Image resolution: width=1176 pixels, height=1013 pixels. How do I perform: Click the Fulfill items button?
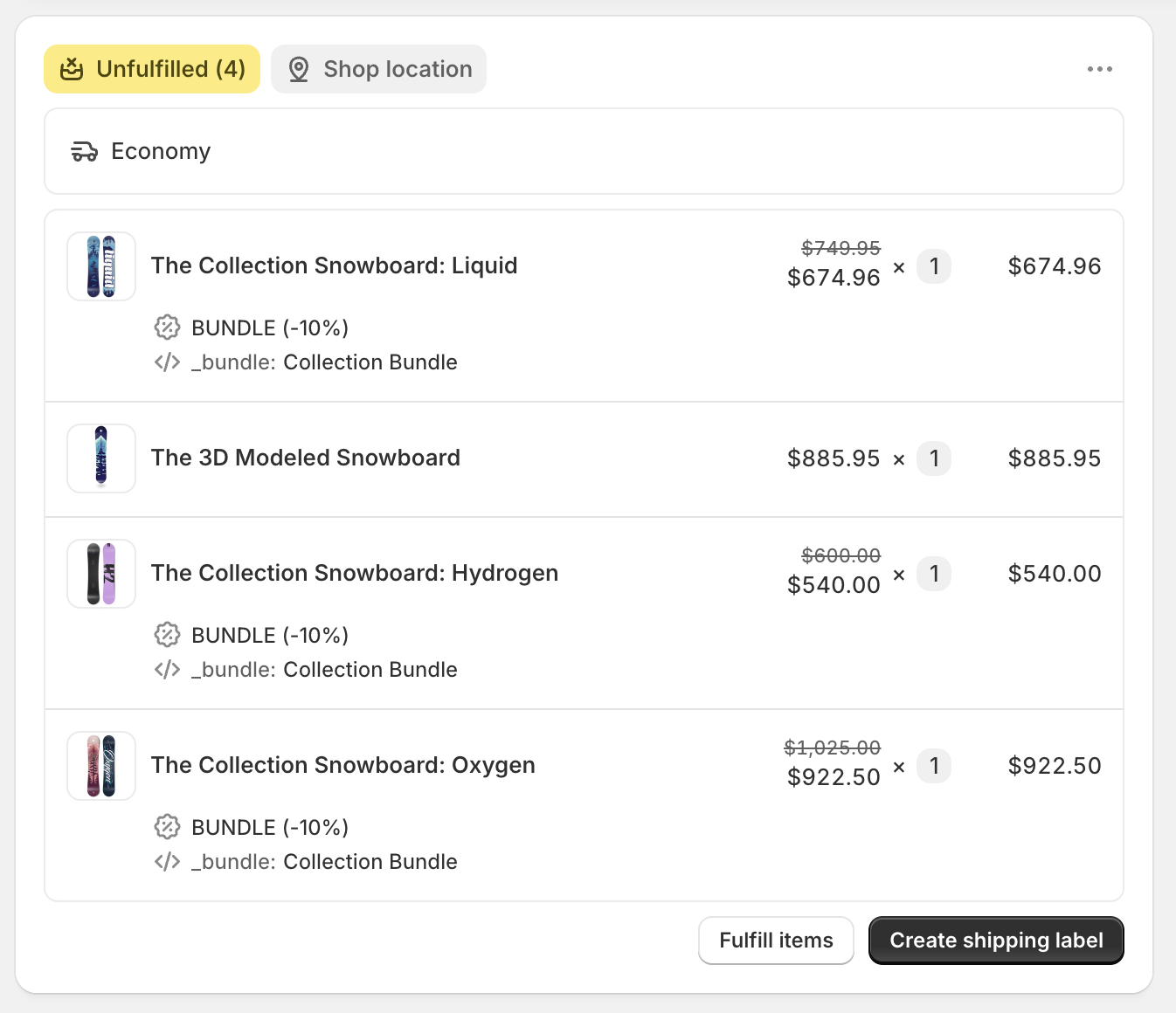(776, 941)
